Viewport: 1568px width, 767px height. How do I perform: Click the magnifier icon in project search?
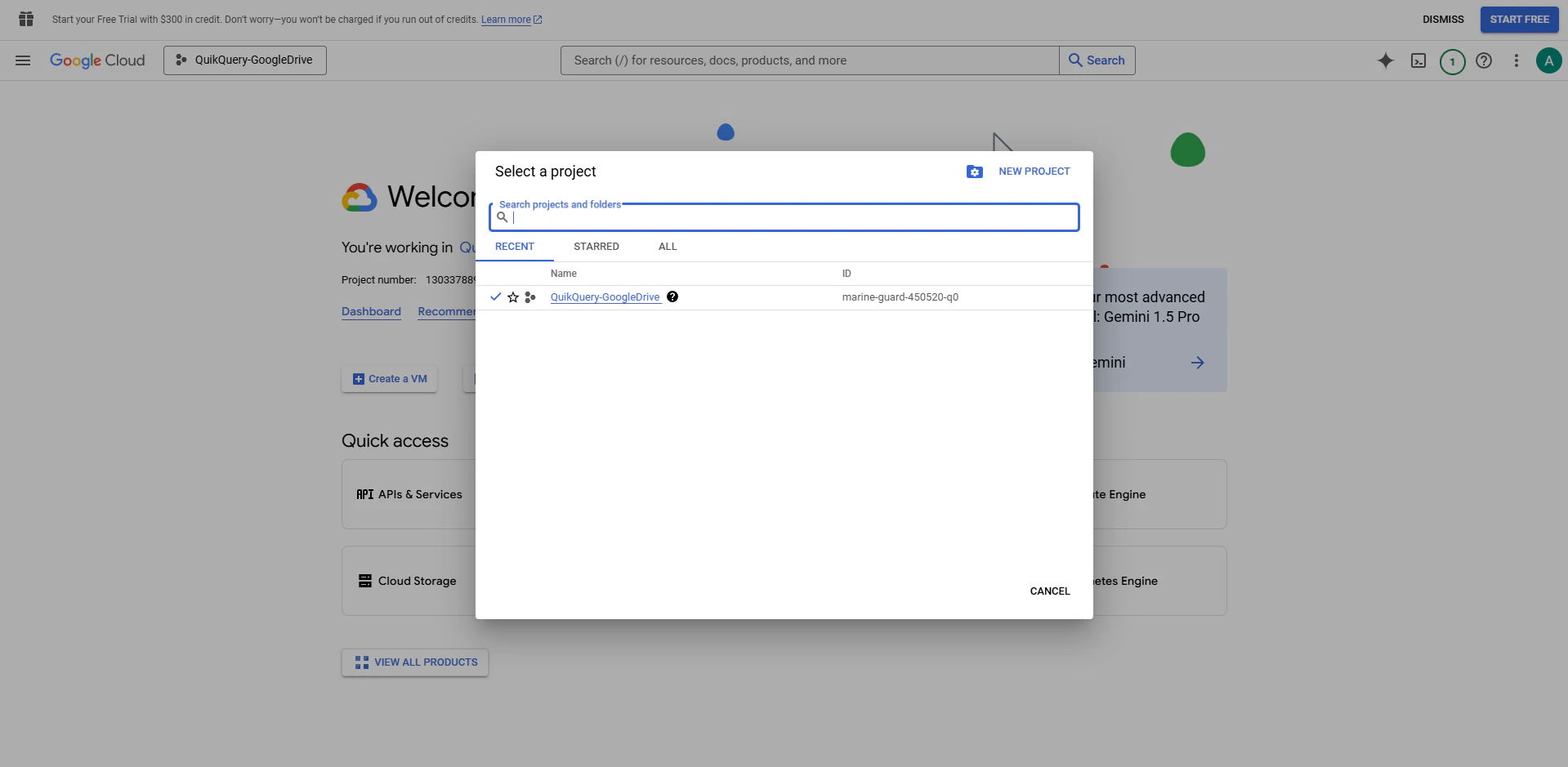[503, 217]
